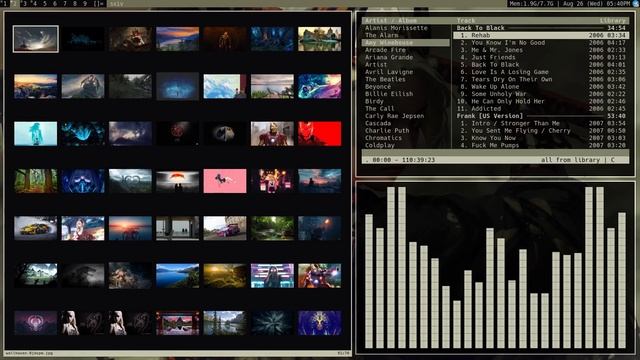The height and width of the screenshot is (360, 640).
Task: Click the sxiv window title in bar
Action: 116,4
